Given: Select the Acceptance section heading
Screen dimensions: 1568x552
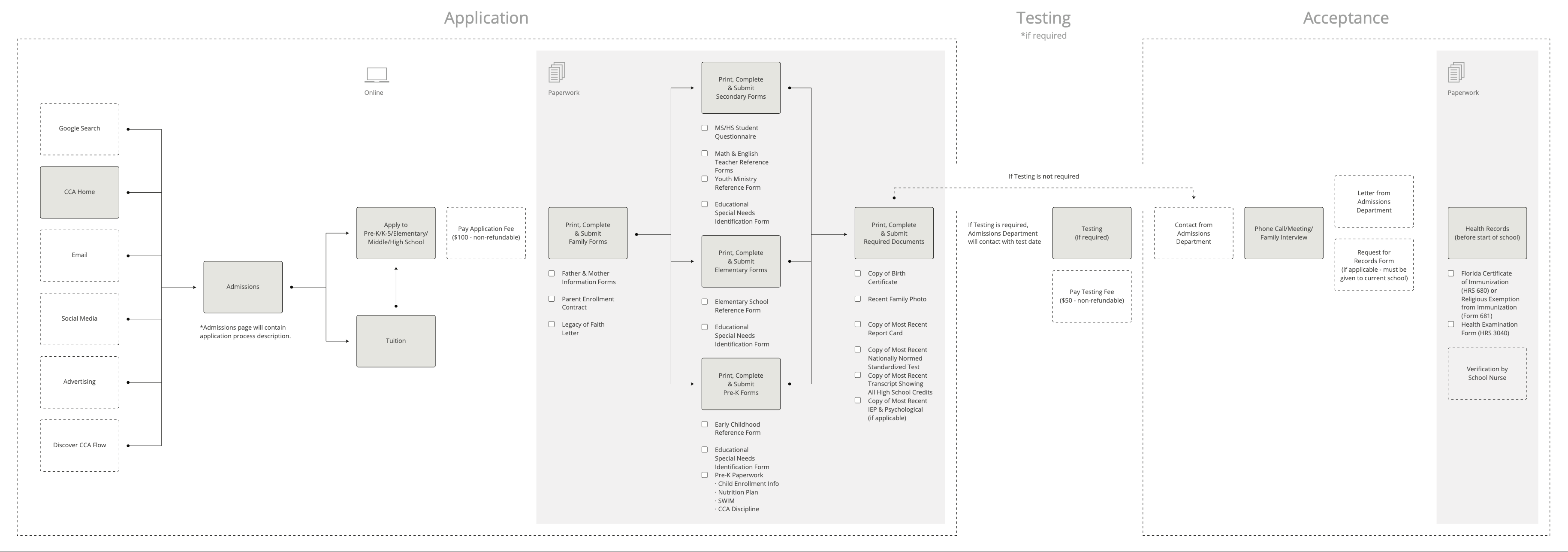Looking at the screenshot, I should pyautogui.click(x=1345, y=18).
